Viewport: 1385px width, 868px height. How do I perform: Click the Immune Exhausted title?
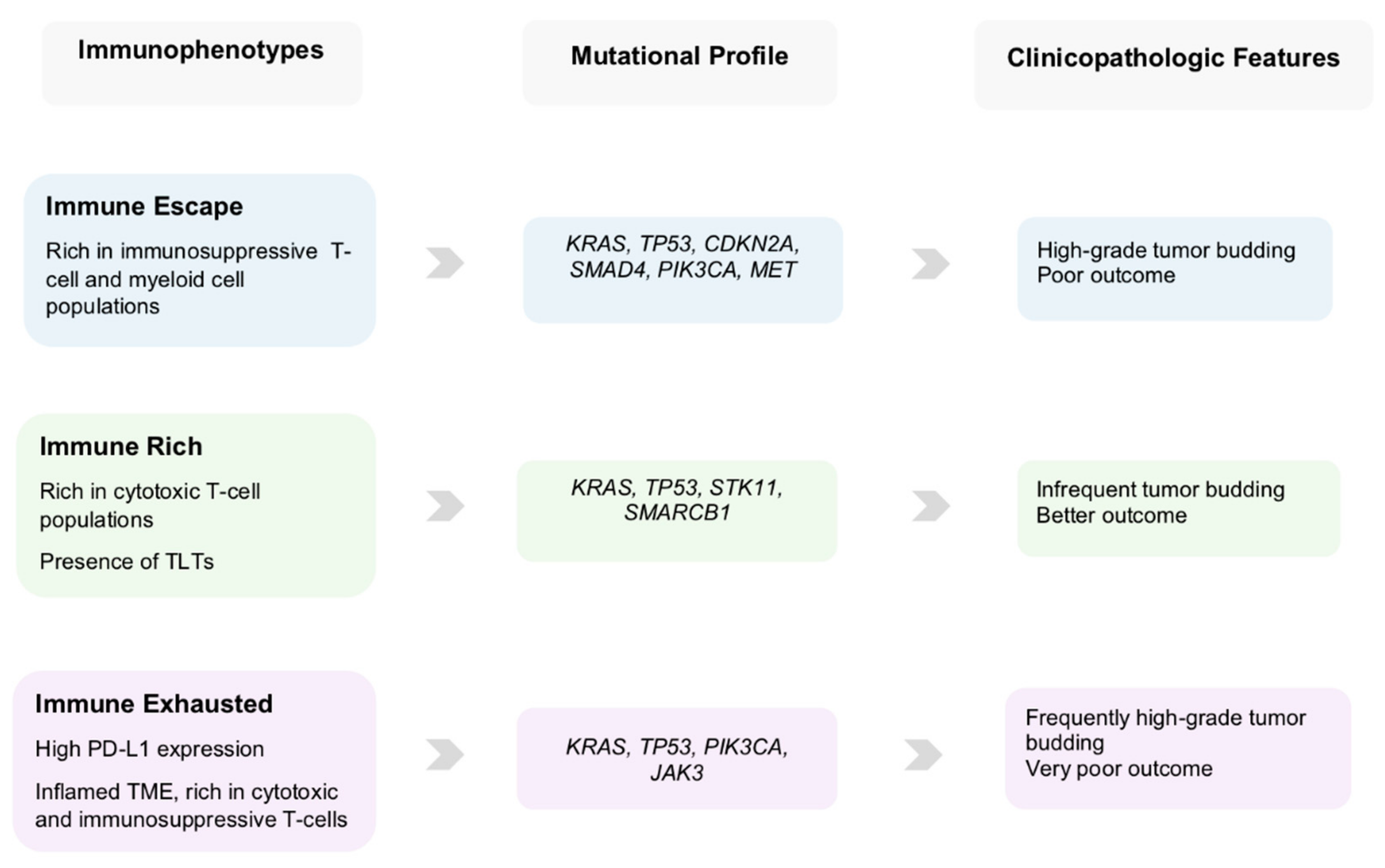coord(154,704)
